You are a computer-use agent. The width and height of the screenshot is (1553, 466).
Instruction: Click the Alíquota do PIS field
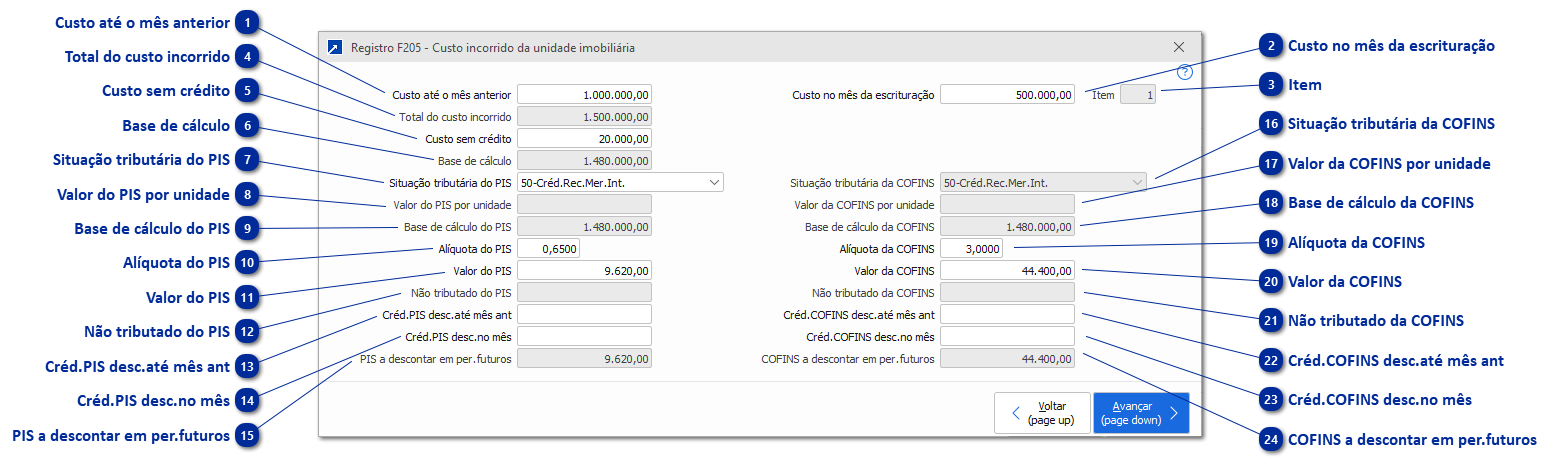click(x=549, y=248)
